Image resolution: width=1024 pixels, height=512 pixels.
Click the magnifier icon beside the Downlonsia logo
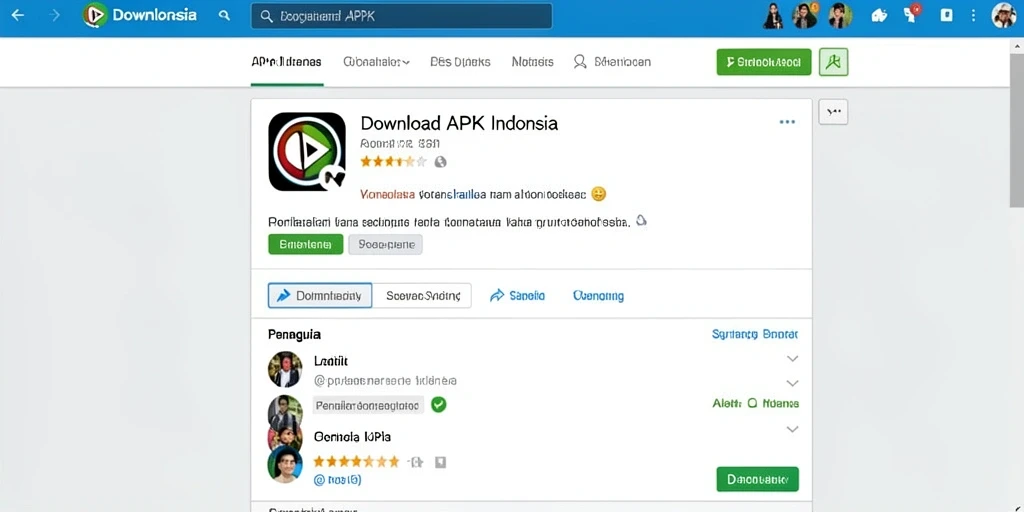pos(224,15)
